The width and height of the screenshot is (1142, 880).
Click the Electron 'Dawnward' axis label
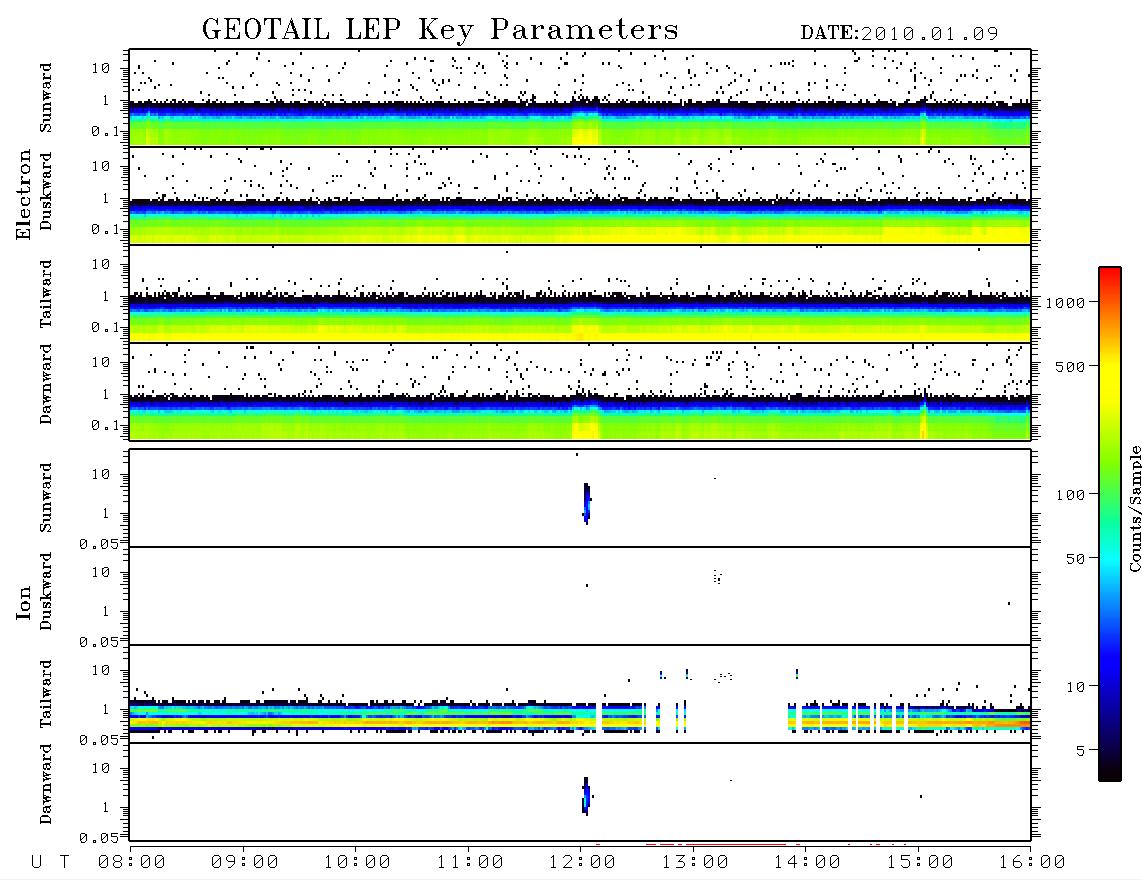coord(46,384)
